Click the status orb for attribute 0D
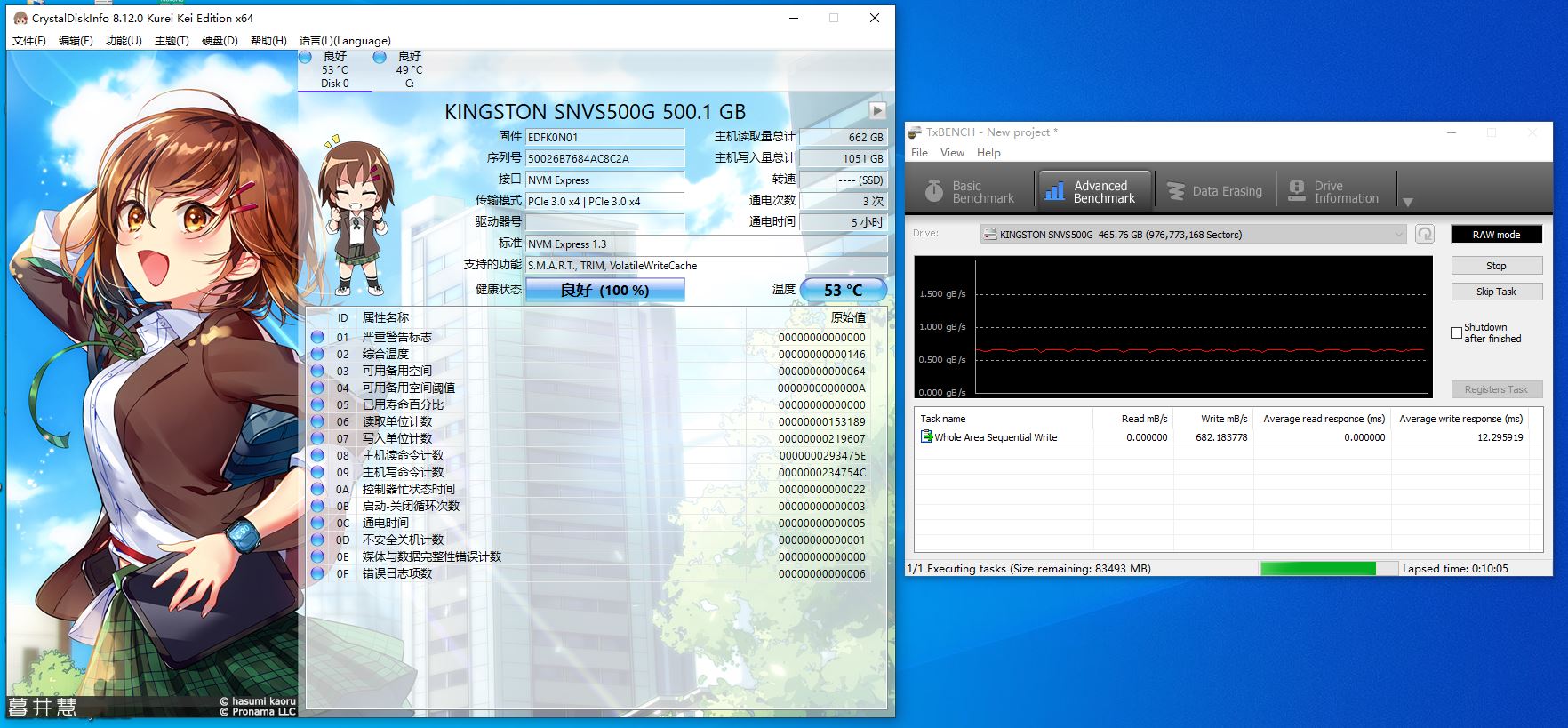The height and width of the screenshot is (728, 1568). (x=317, y=540)
